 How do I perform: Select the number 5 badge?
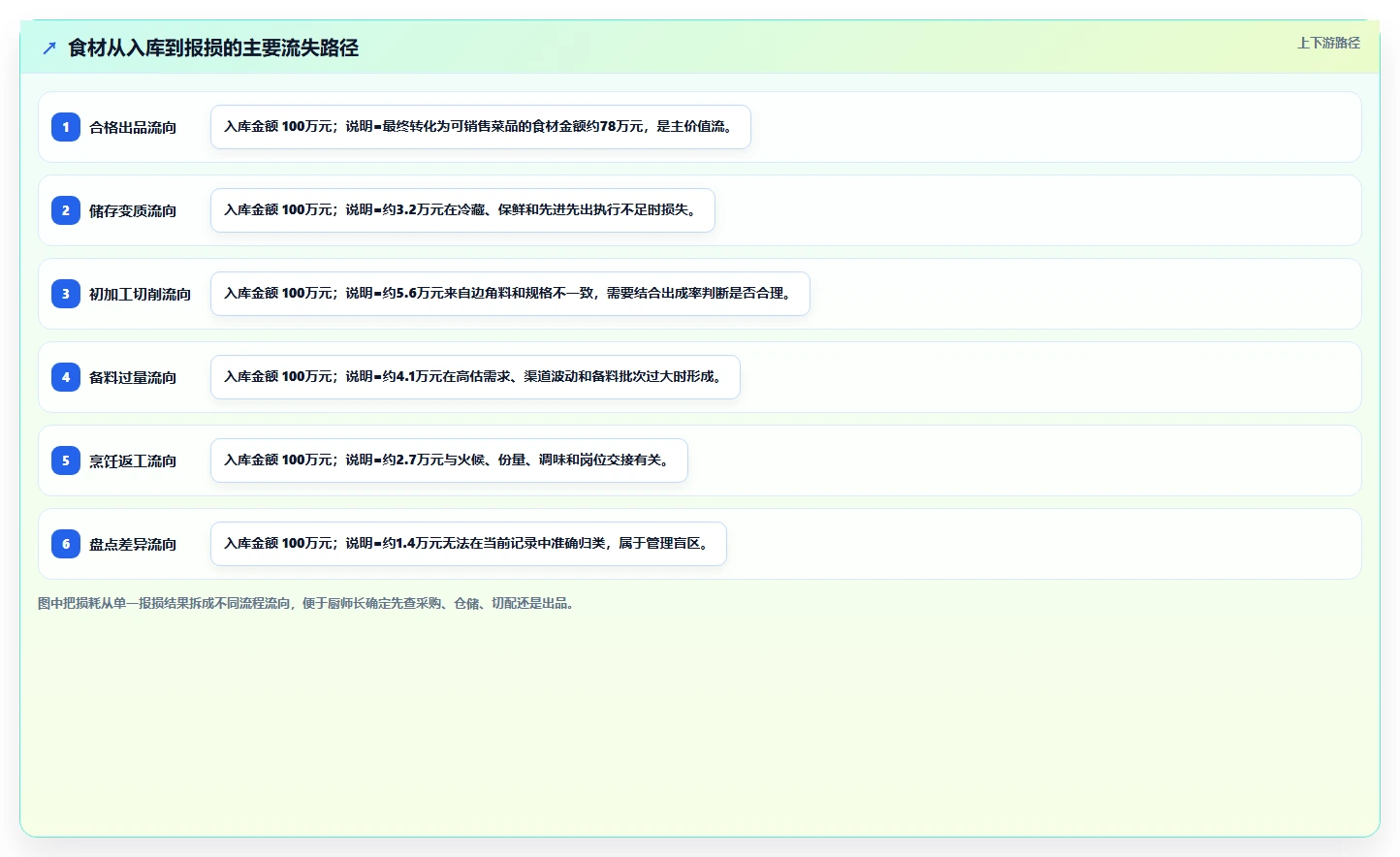pyautogui.click(x=66, y=460)
